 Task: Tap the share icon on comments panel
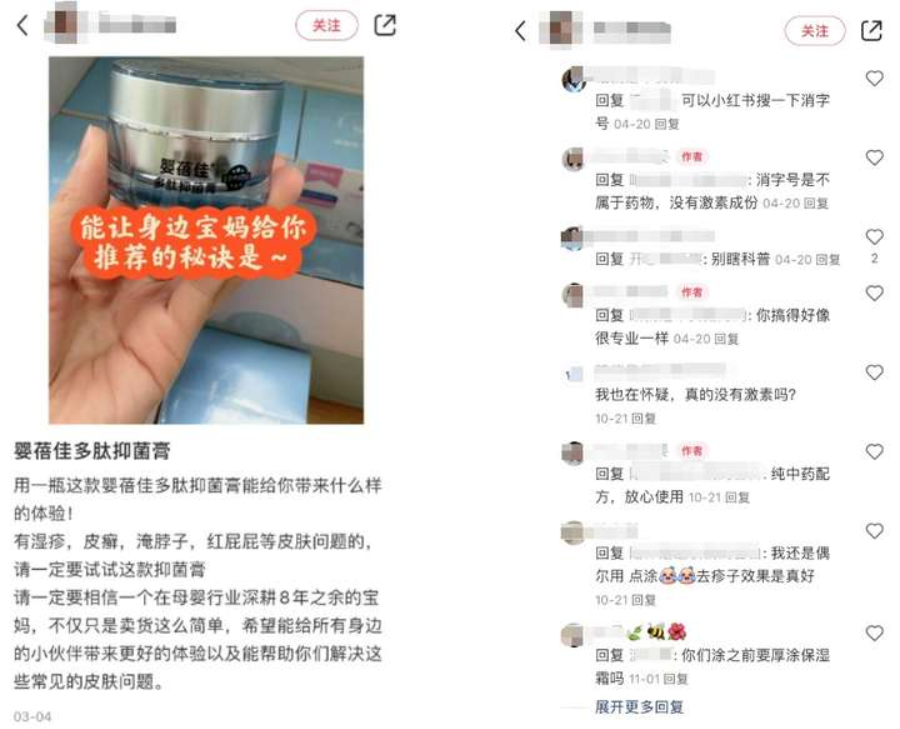871,31
